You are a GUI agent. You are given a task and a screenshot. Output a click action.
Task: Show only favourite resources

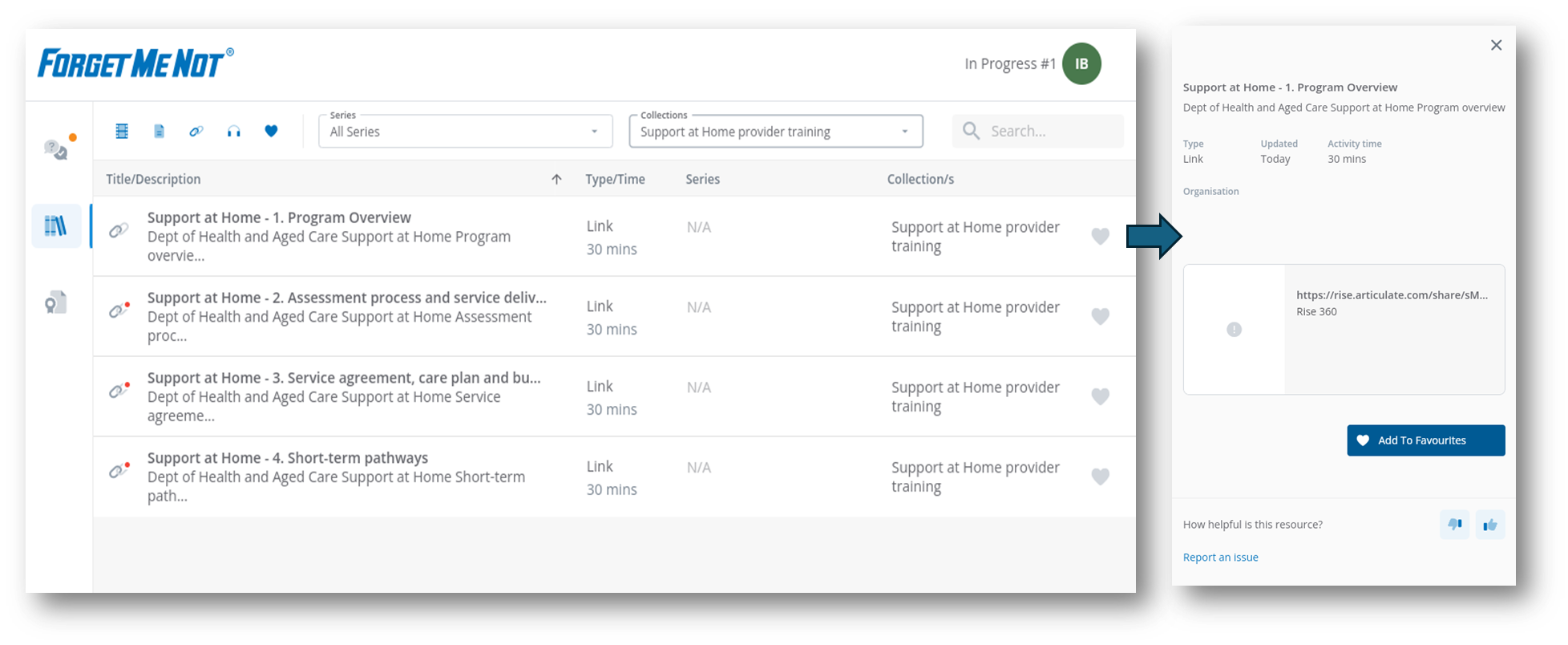coord(271,131)
